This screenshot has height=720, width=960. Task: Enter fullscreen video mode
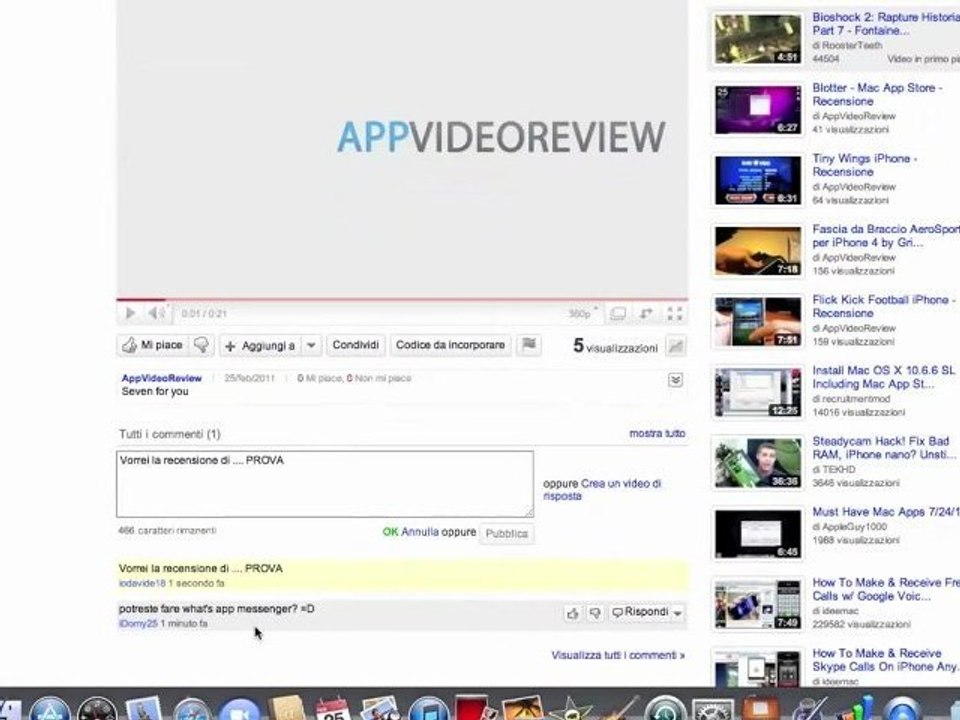click(x=675, y=313)
